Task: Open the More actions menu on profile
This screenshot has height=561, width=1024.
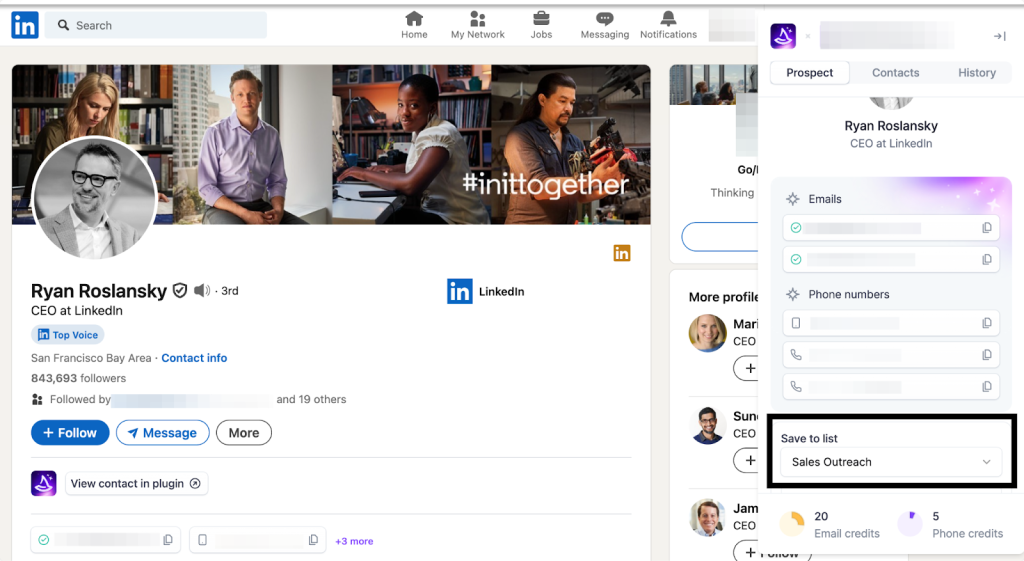Action: [x=243, y=433]
